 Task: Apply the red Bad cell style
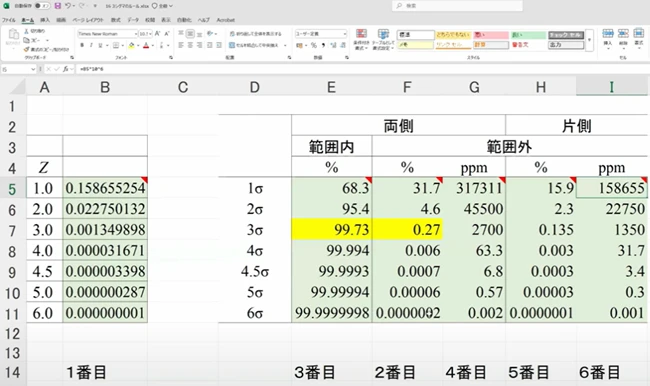pos(491,35)
